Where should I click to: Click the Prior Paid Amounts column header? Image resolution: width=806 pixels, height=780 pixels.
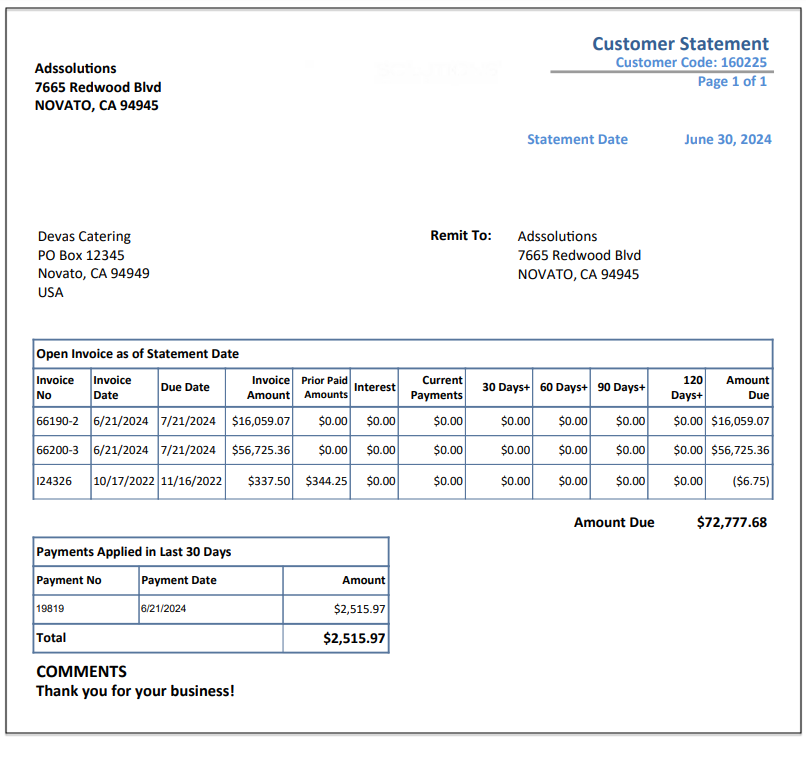(324, 388)
